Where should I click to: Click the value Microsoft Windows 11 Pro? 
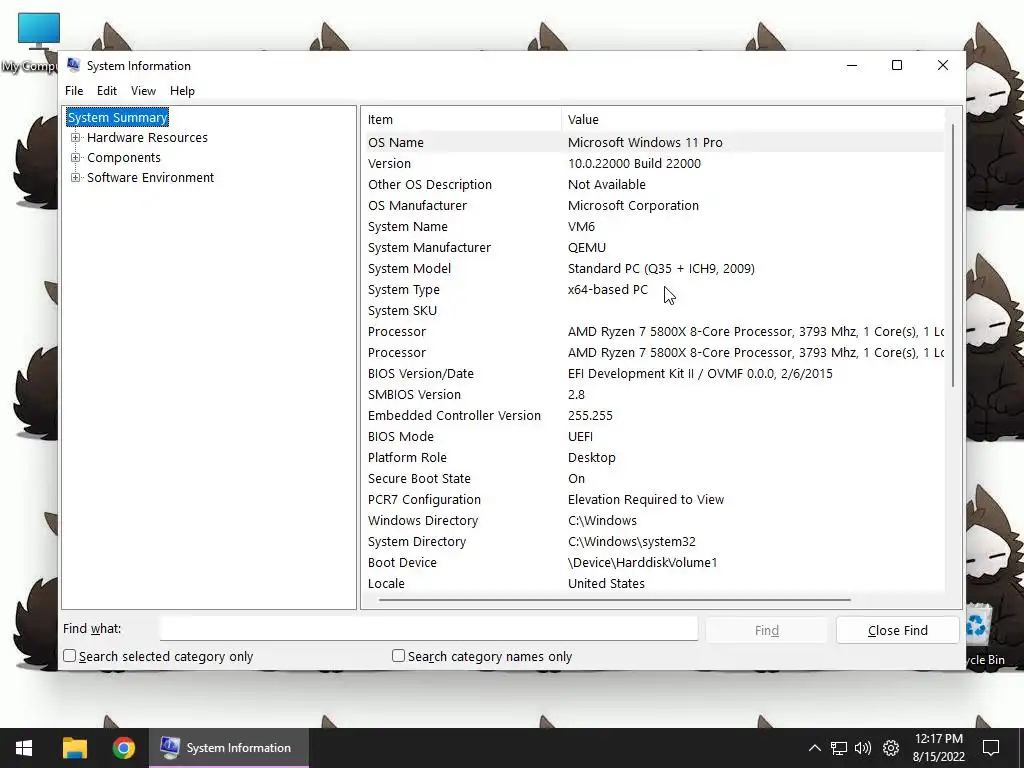[x=645, y=142]
